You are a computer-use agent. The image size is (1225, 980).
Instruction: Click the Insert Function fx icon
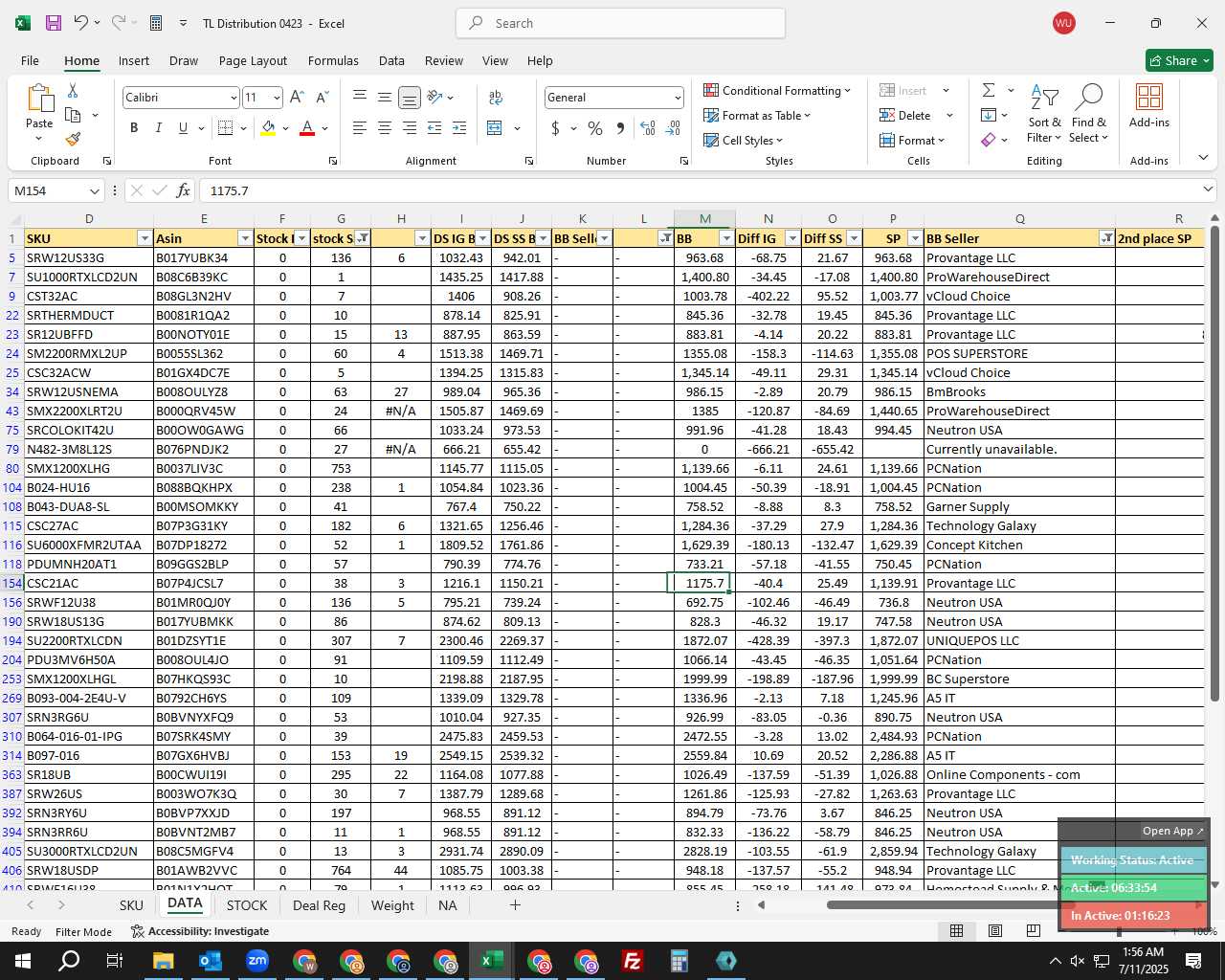[x=184, y=190]
